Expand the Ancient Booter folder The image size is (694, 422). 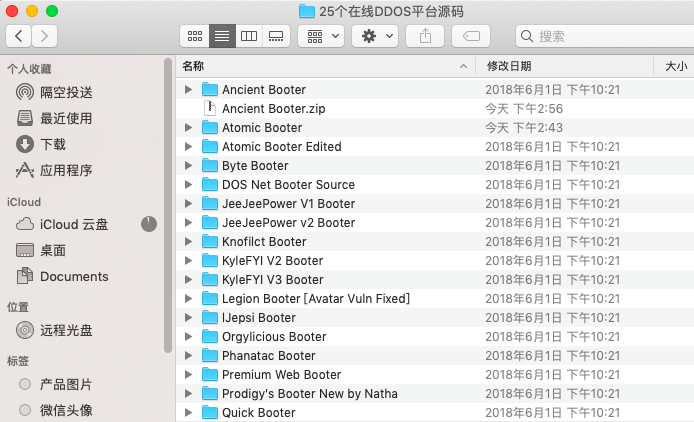[189, 89]
